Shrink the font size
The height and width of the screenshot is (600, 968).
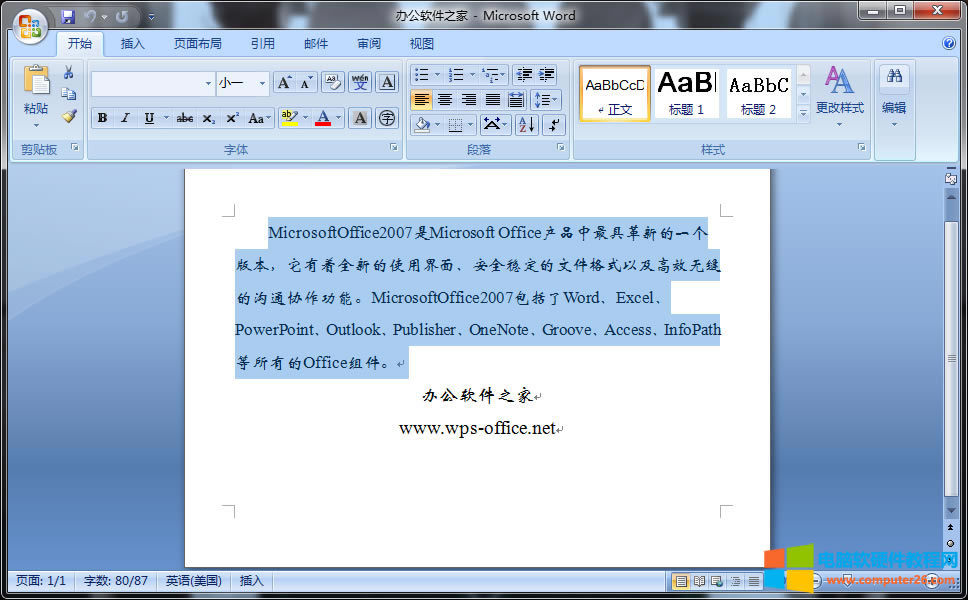(x=306, y=82)
